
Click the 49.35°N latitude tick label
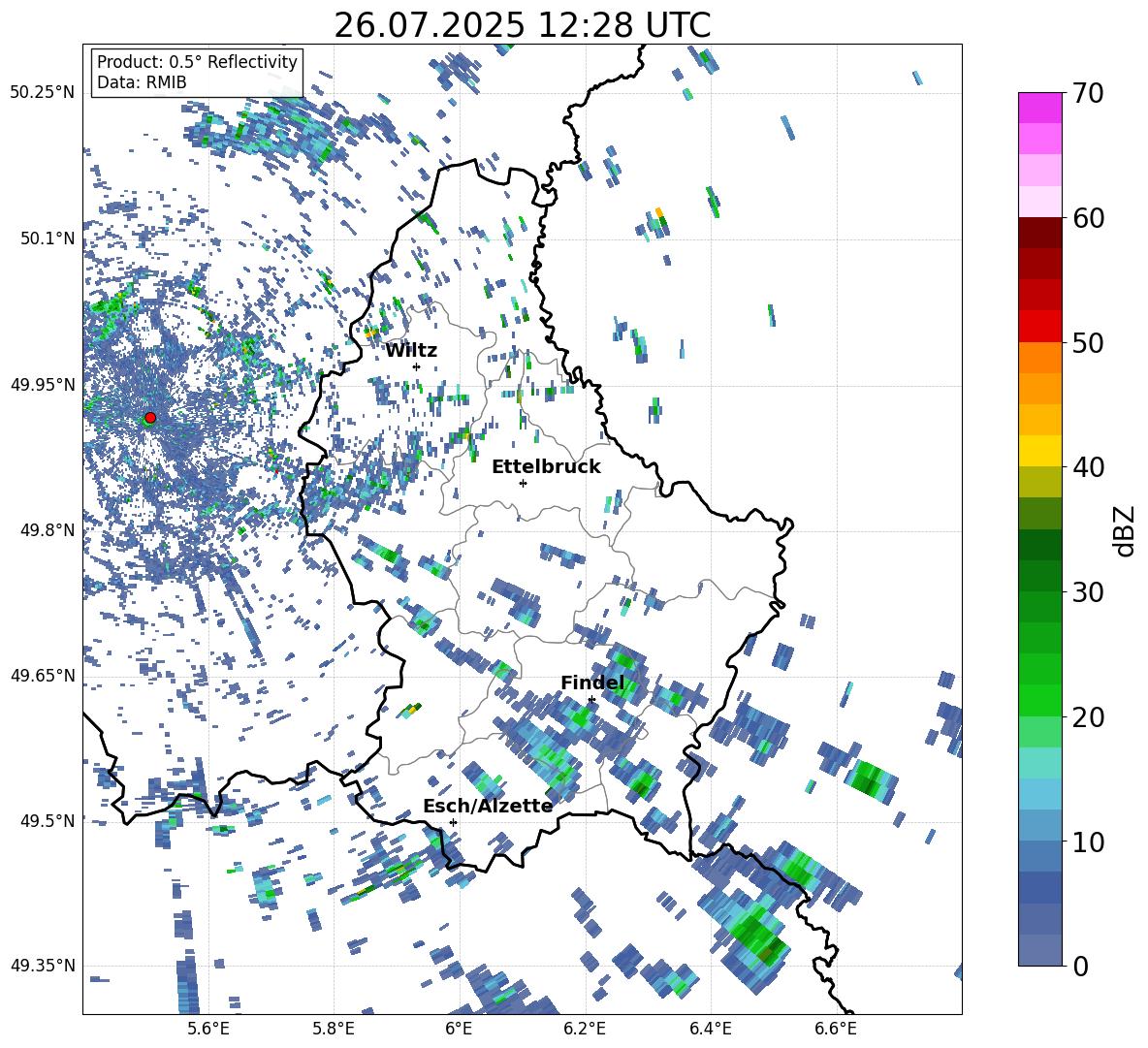tap(43, 966)
